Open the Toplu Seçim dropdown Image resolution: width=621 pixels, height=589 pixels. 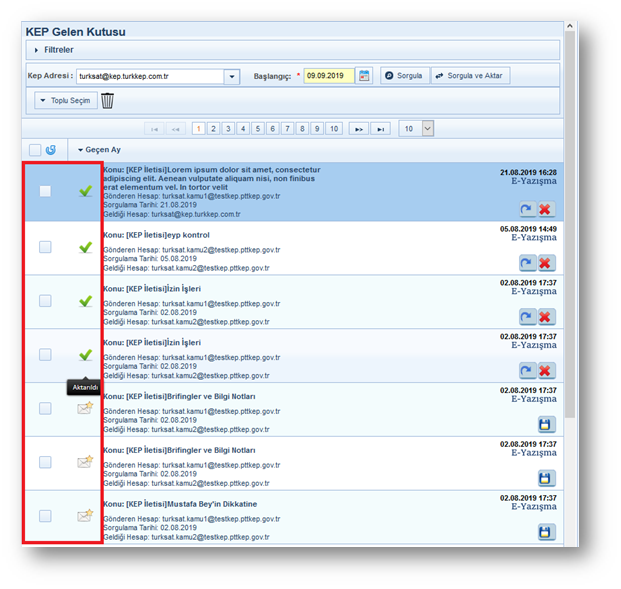[x=65, y=100]
